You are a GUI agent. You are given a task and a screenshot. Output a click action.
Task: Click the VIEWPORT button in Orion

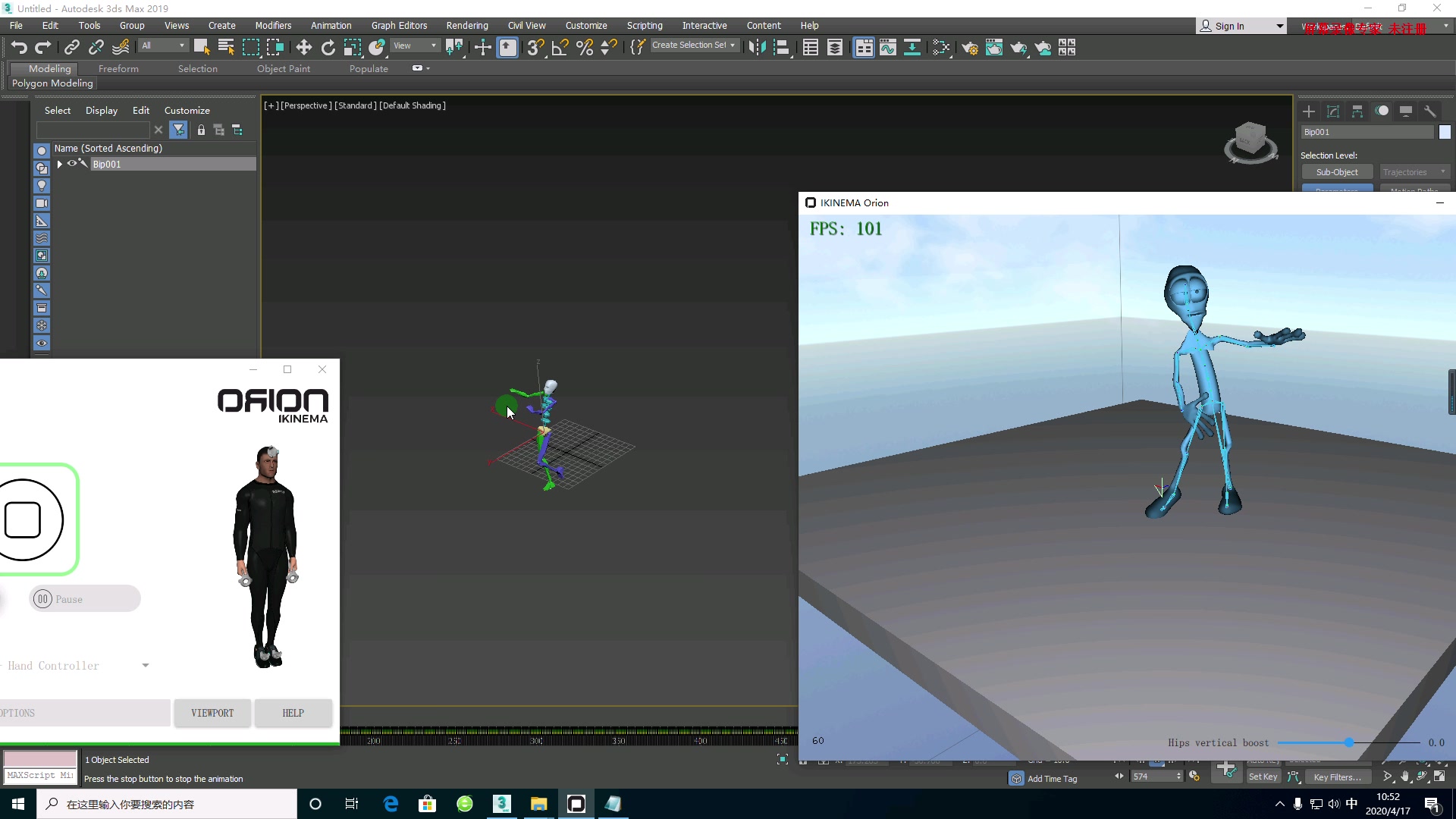[212, 713]
